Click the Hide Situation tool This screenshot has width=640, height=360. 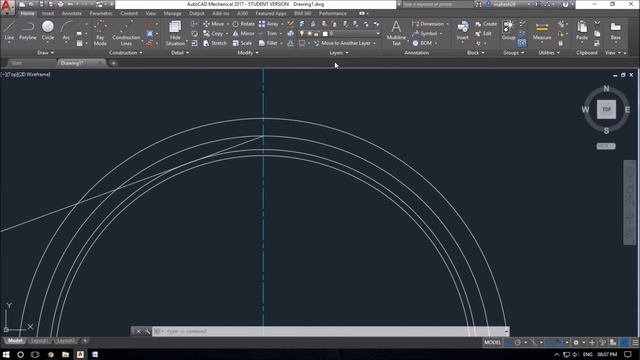tap(175, 33)
